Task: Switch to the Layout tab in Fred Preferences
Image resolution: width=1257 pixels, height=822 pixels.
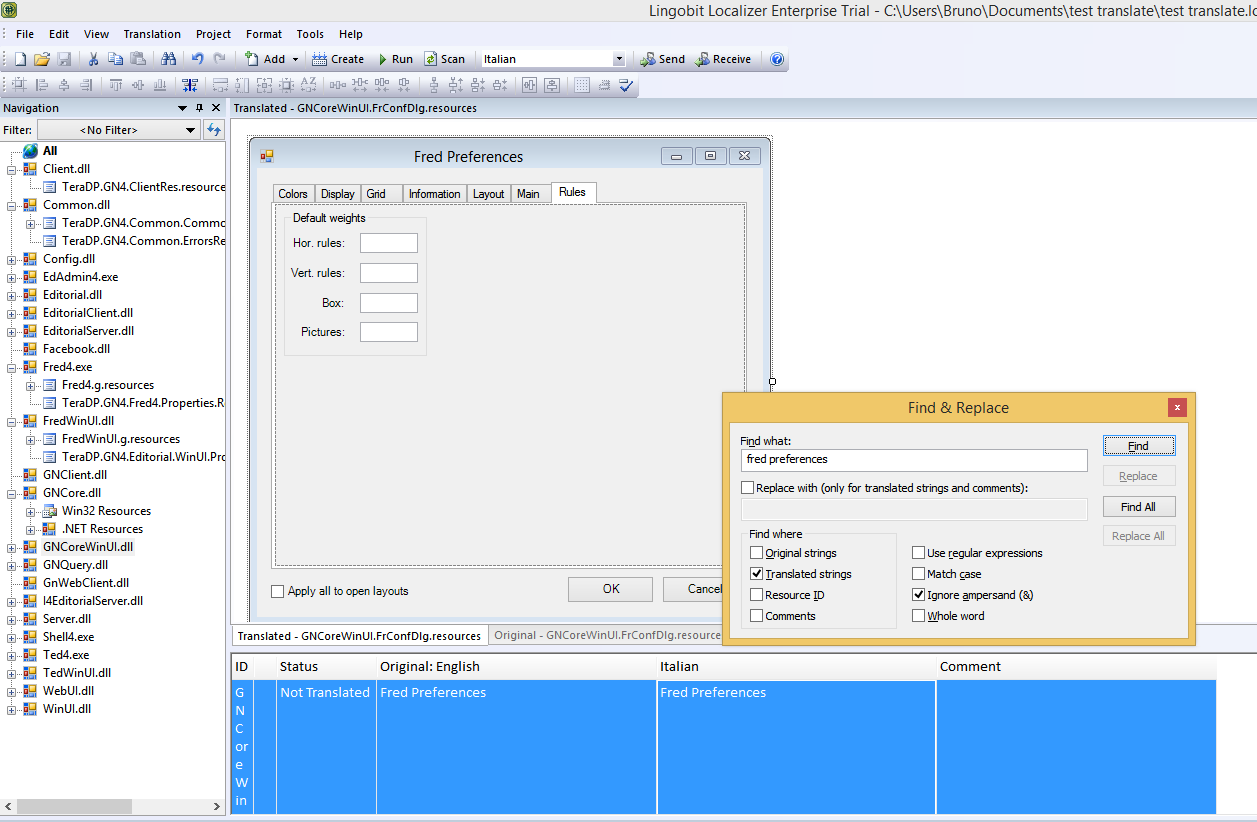Action: [489, 194]
